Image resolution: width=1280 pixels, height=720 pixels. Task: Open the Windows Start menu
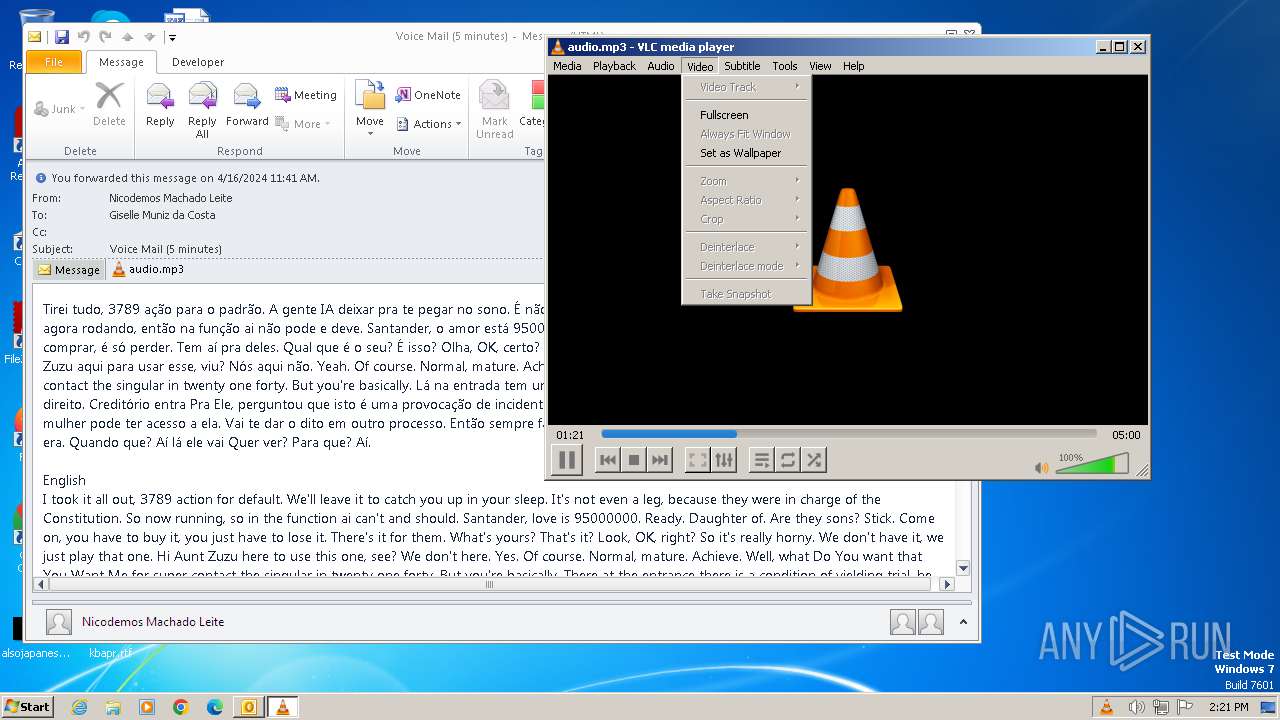tap(28, 706)
